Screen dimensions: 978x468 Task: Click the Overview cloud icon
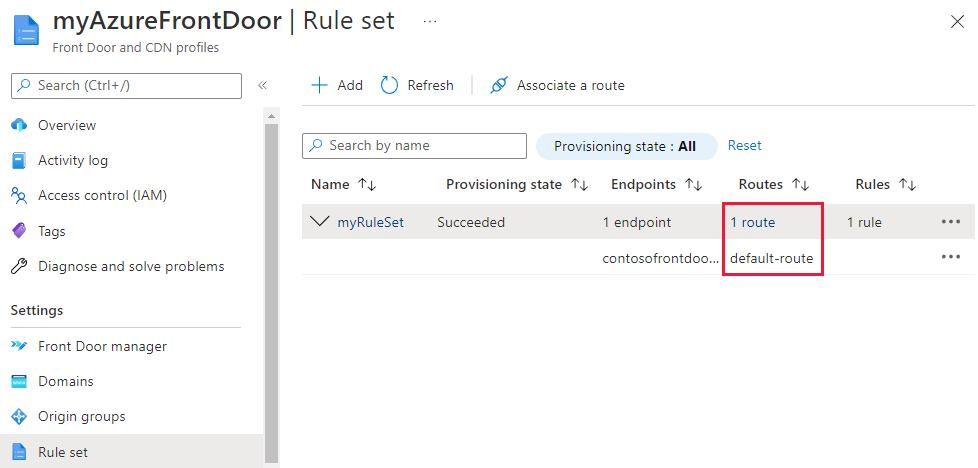click(x=18, y=125)
